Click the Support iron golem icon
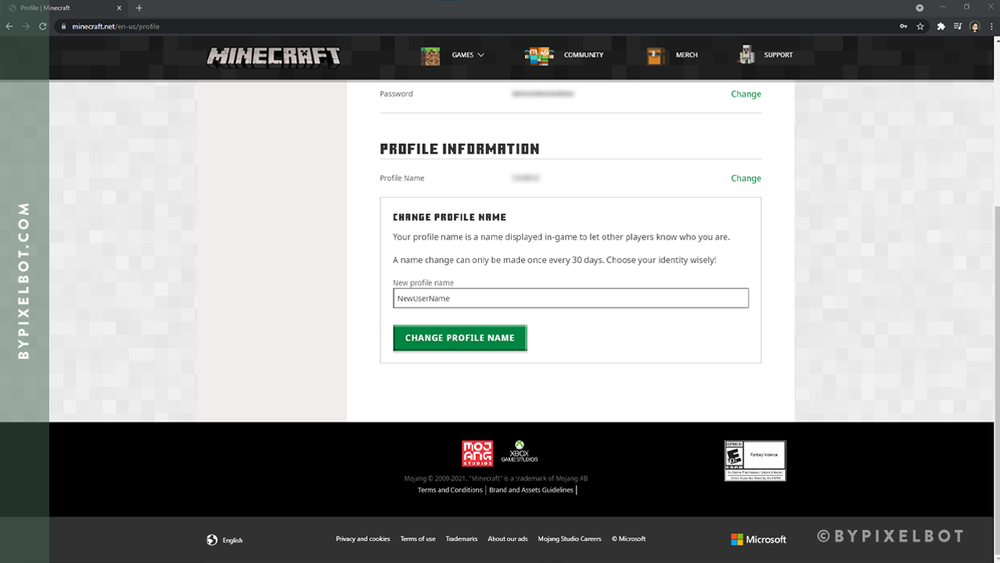This screenshot has width=1000, height=563. coord(747,55)
